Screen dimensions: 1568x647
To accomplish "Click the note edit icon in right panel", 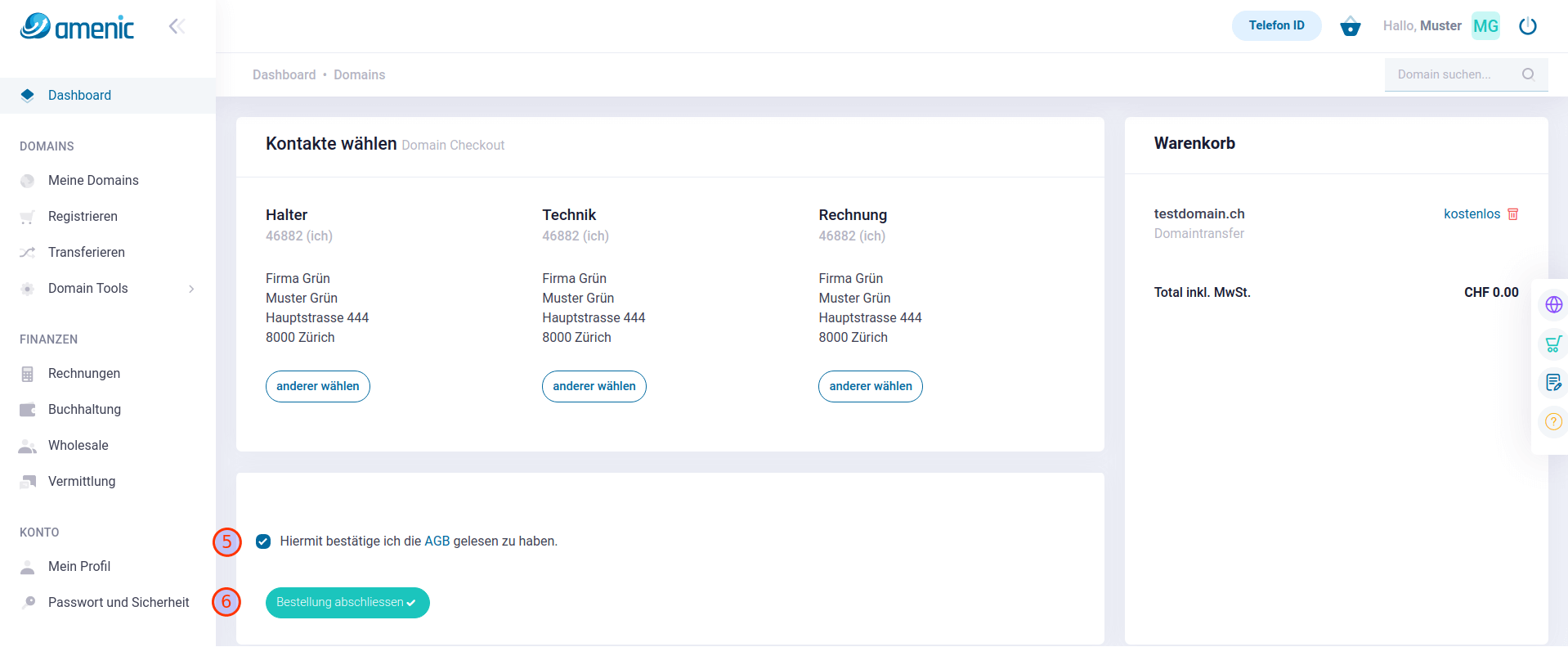I will click(x=1553, y=382).
